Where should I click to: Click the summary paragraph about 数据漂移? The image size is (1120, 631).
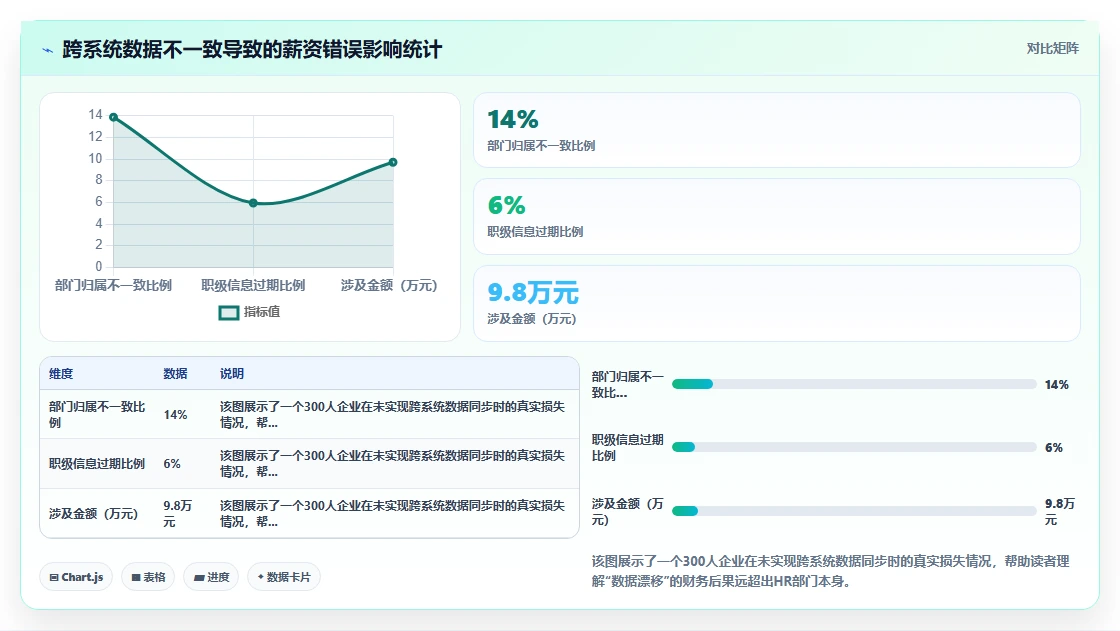831,571
